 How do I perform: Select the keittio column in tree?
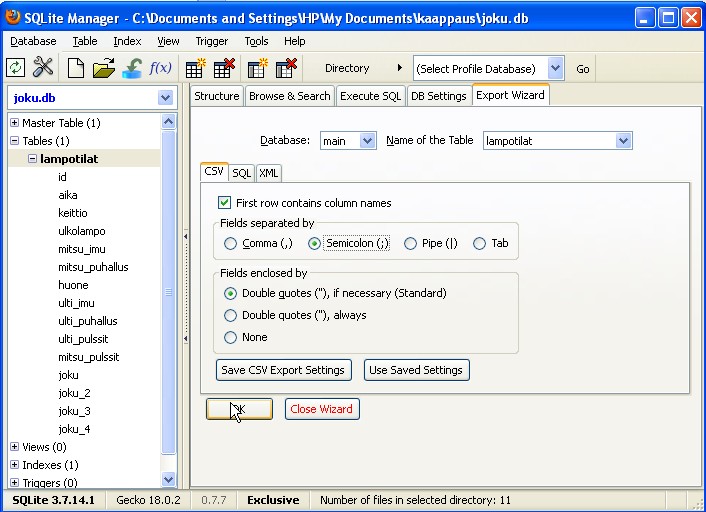72,213
